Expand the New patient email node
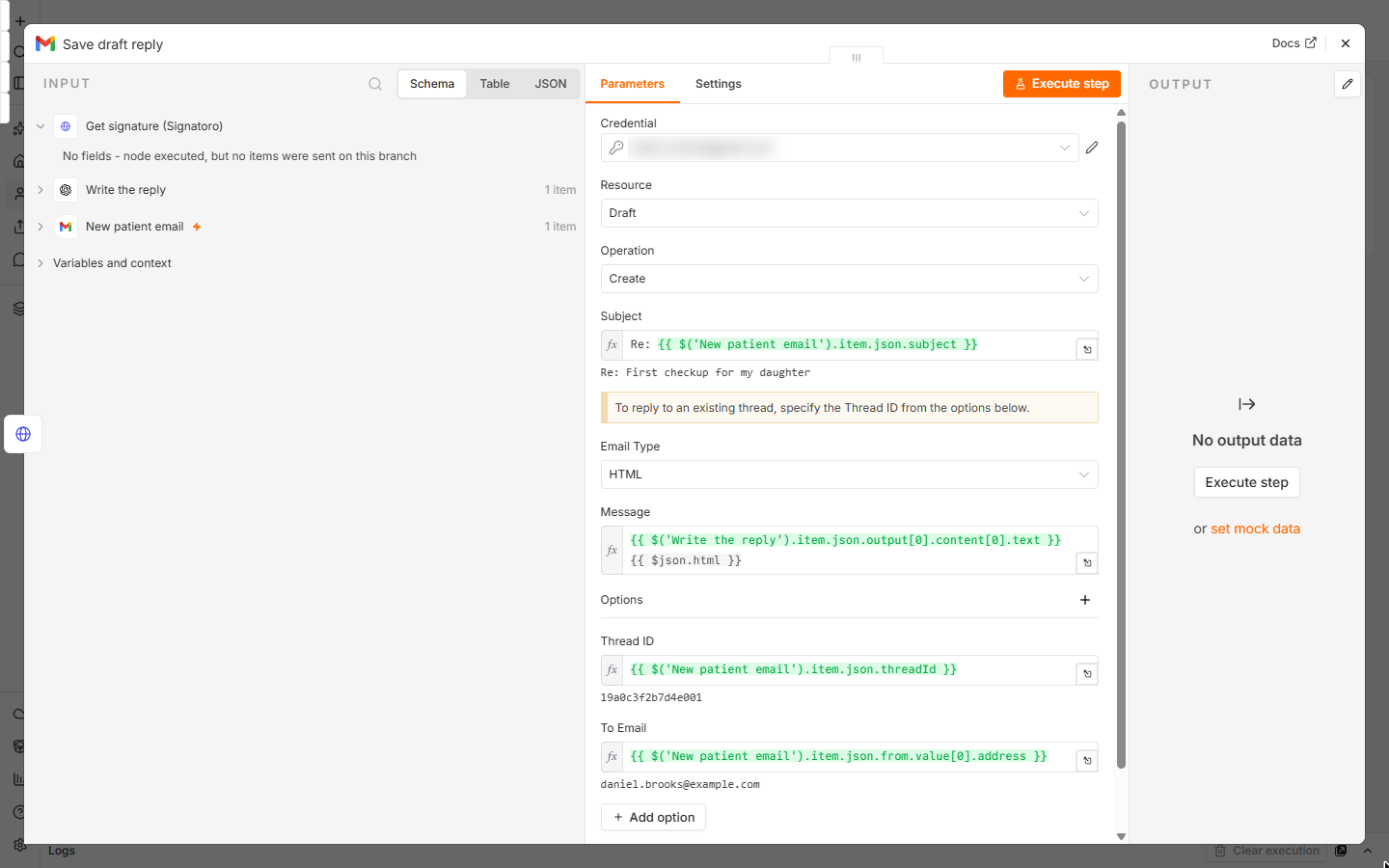This screenshot has width=1389, height=868. point(40,227)
